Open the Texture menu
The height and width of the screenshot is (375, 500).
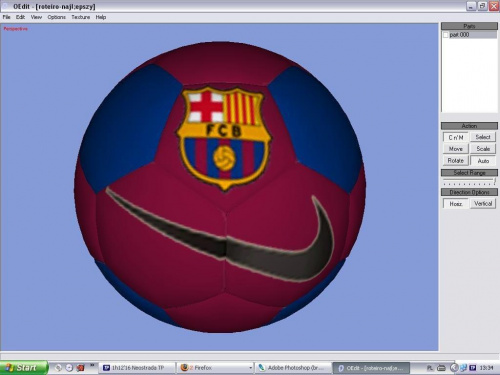[81, 17]
